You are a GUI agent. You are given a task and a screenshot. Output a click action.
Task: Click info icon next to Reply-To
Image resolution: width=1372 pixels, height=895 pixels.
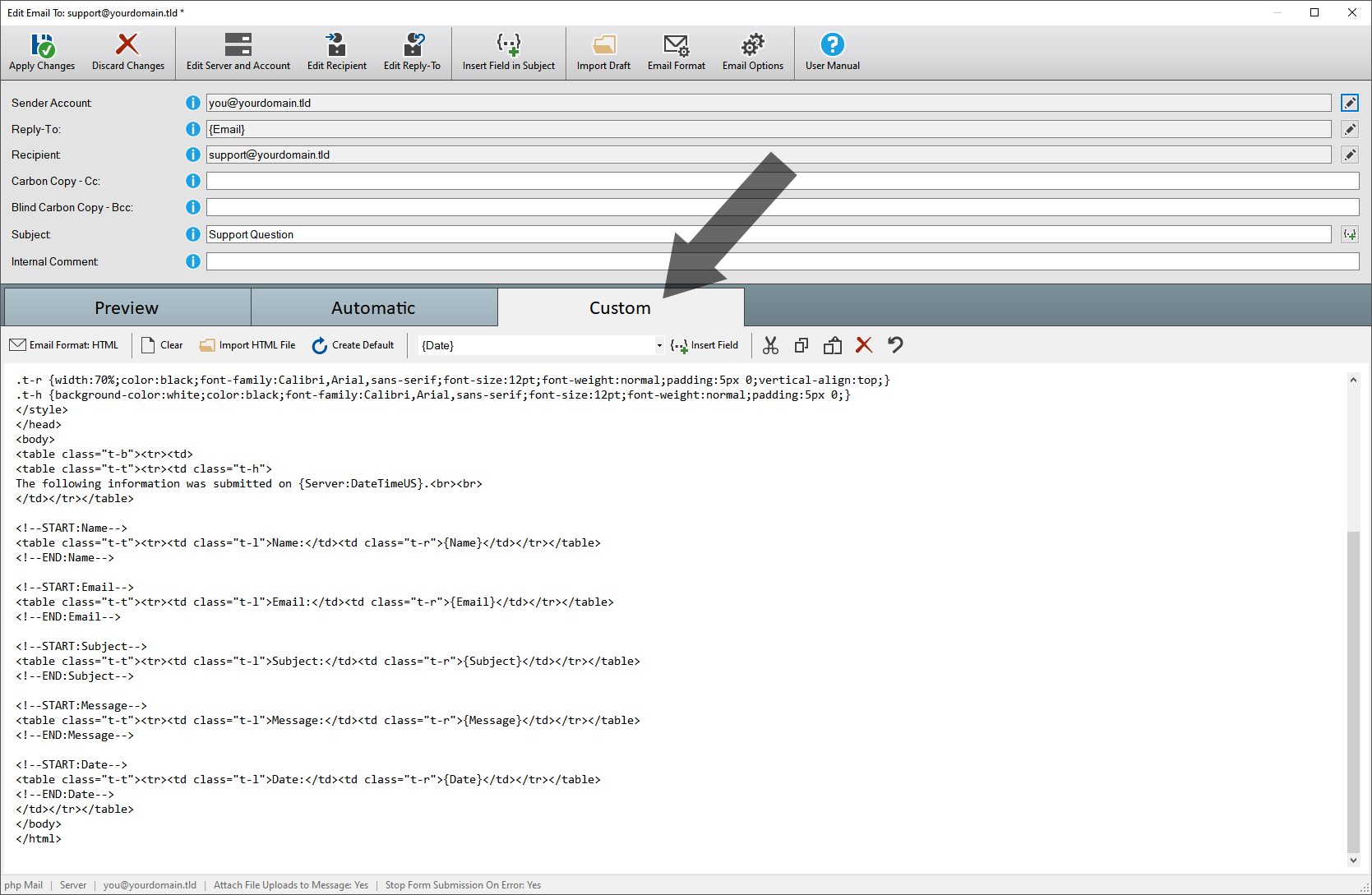point(193,129)
